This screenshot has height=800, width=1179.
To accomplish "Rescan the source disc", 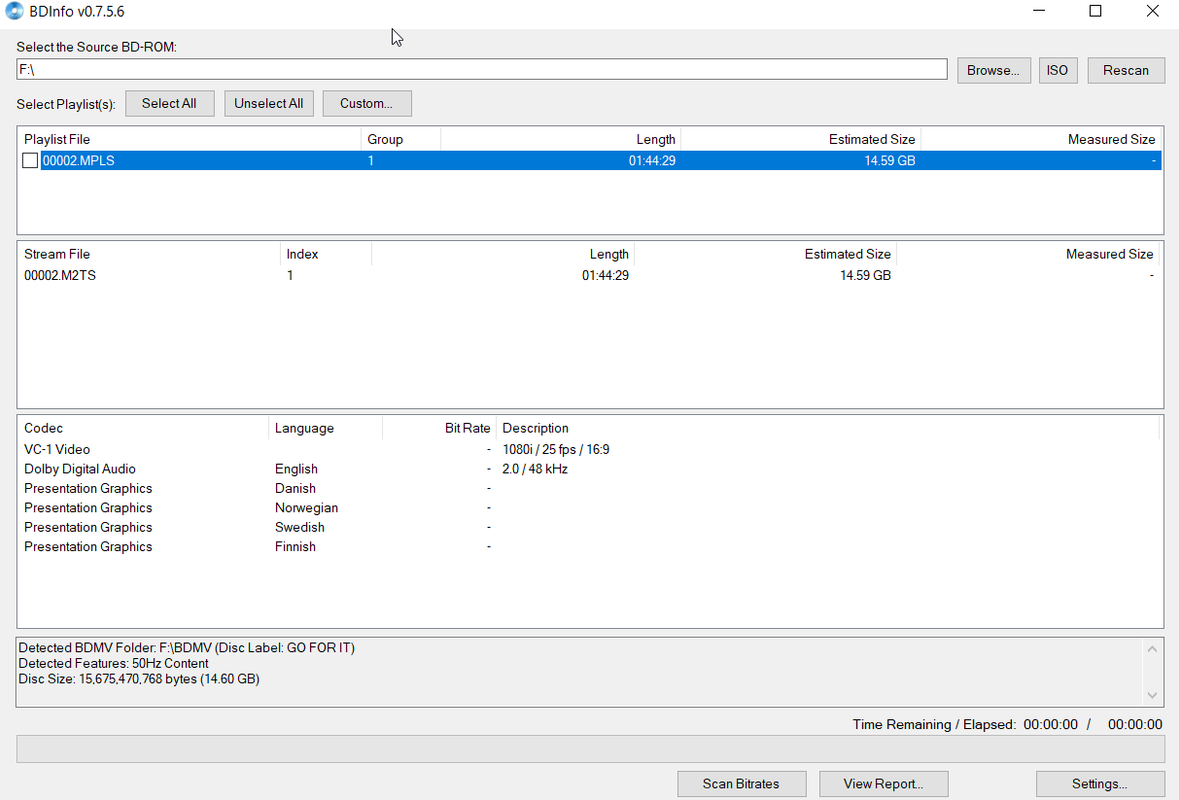I will point(1126,70).
